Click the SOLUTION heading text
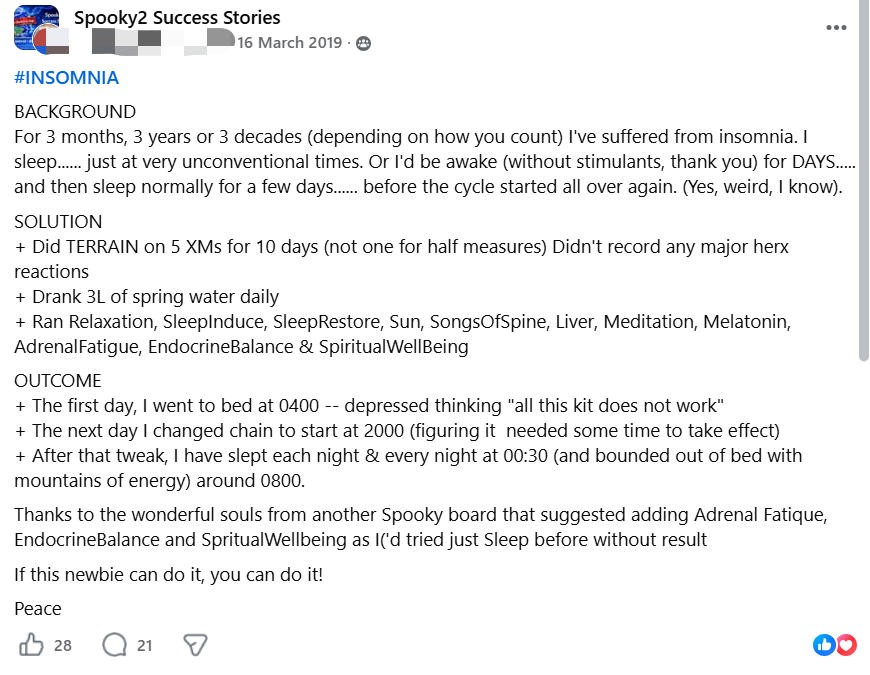 pos(58,221)
